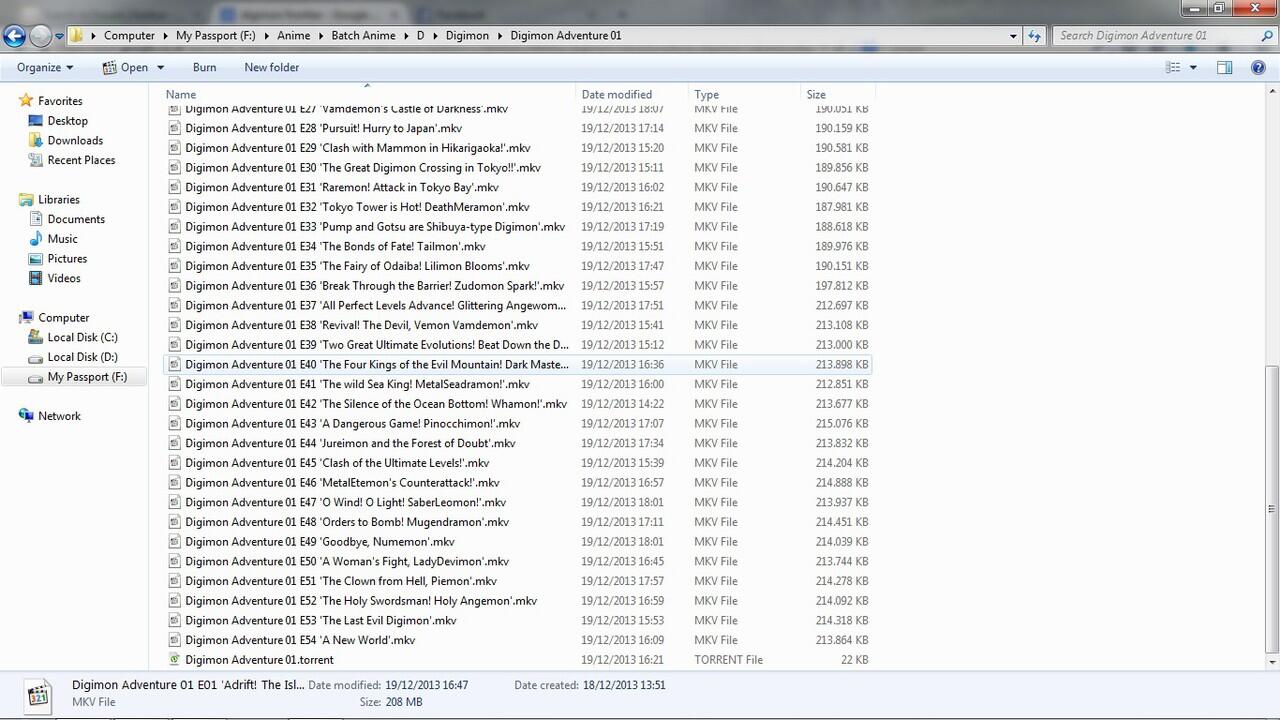The image size is (1280, 720).
Task: Select E40 'The Four Kings of the Evil Mountain' file
Action: [516, 365]
